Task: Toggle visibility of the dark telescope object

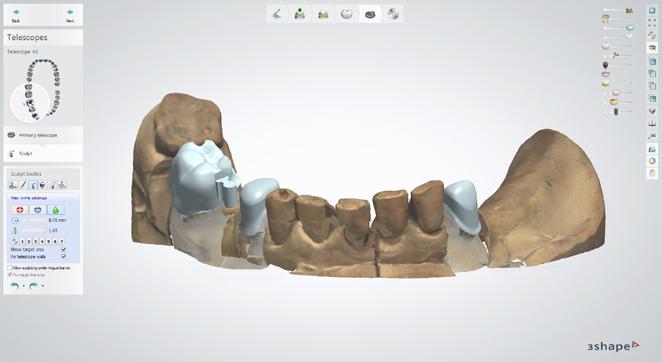Action: [605, 65]
